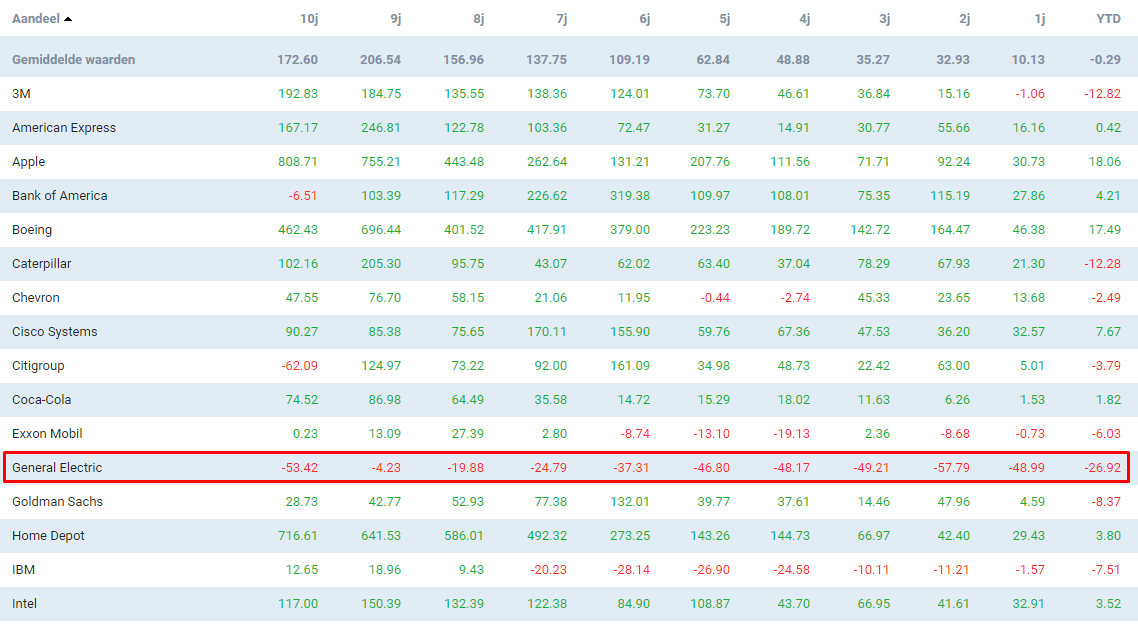
Task: Sort by the YTD column header
Action: pos(1108,19)
